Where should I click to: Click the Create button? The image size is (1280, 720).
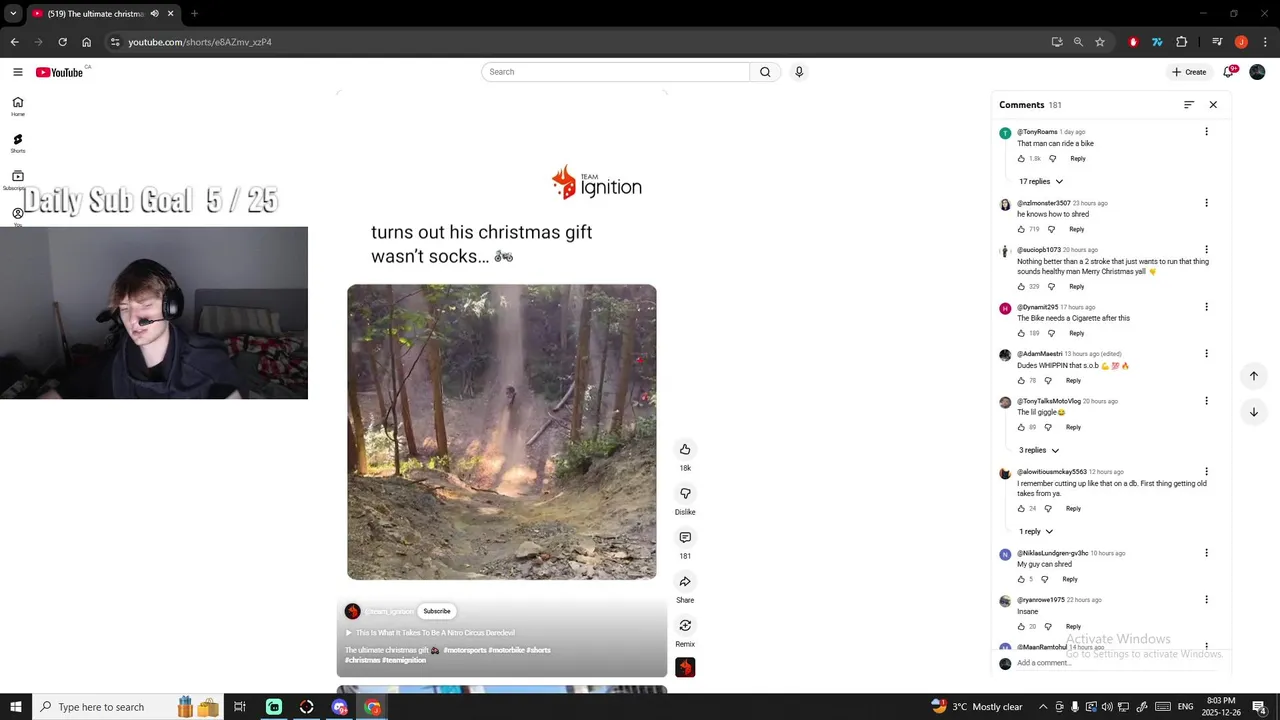tap(1189, 72)
